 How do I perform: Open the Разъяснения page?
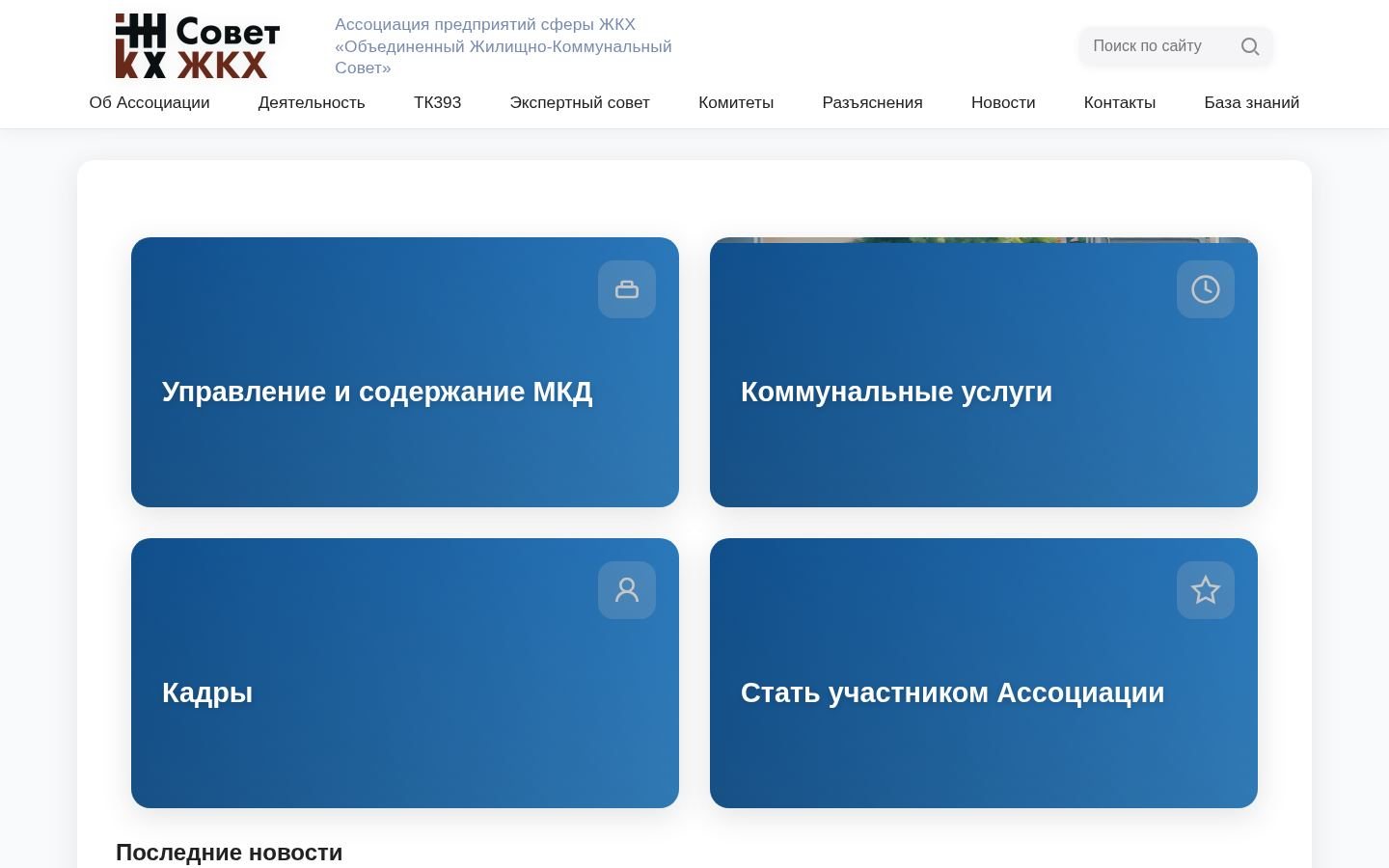873,102
